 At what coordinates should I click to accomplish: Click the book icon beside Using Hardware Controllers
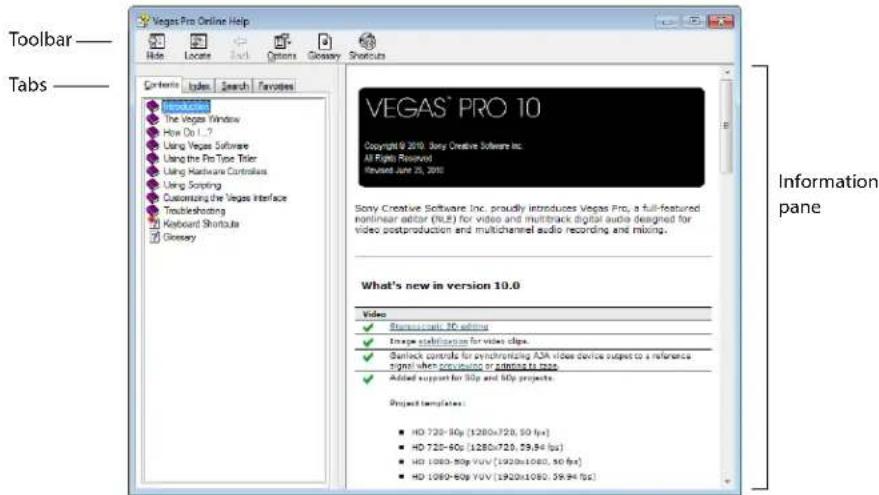pyautogui.click(x=152, y=172)
